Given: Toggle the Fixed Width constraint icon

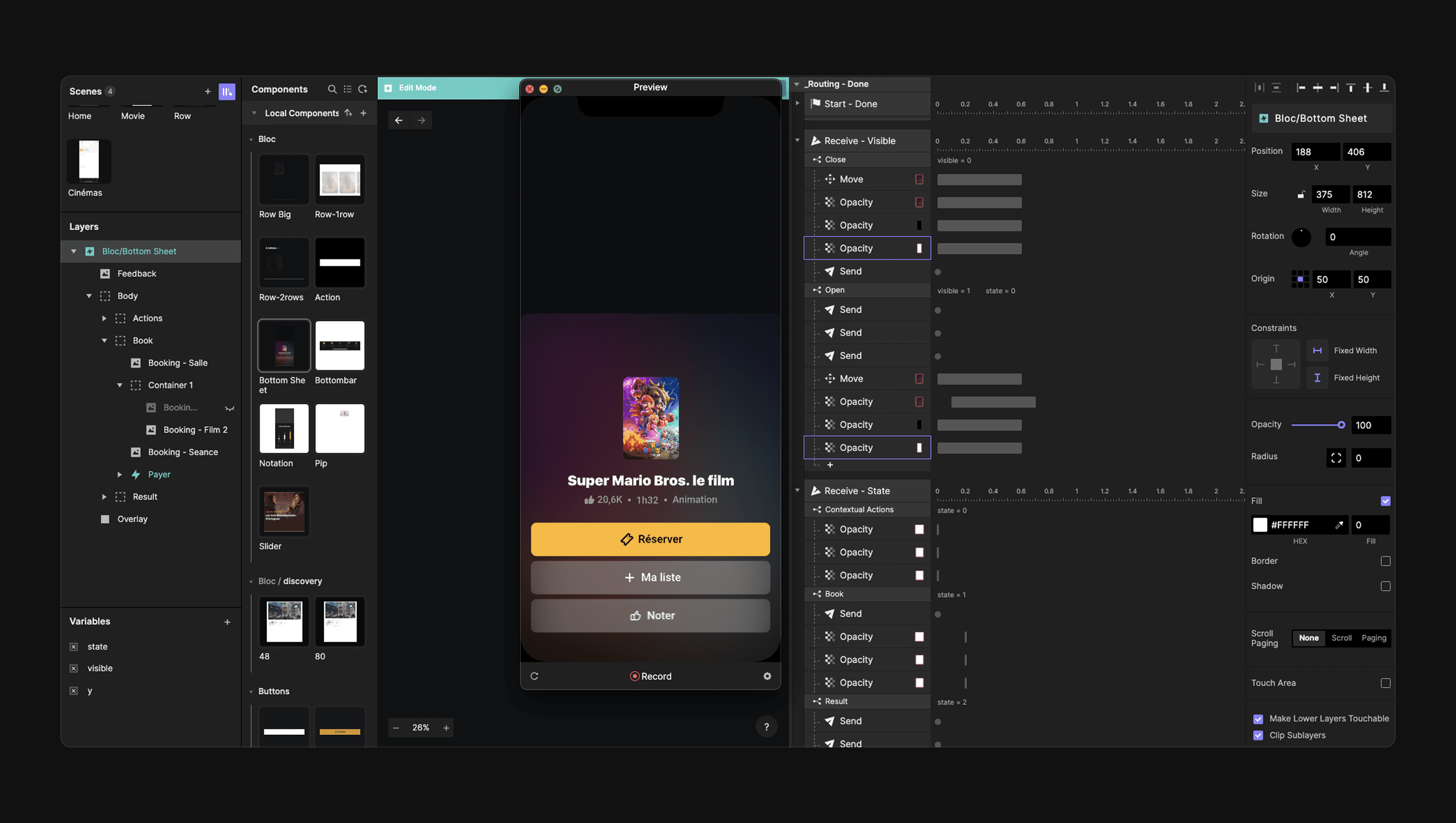Looking at the screenshot, I should coord(1317,351).
